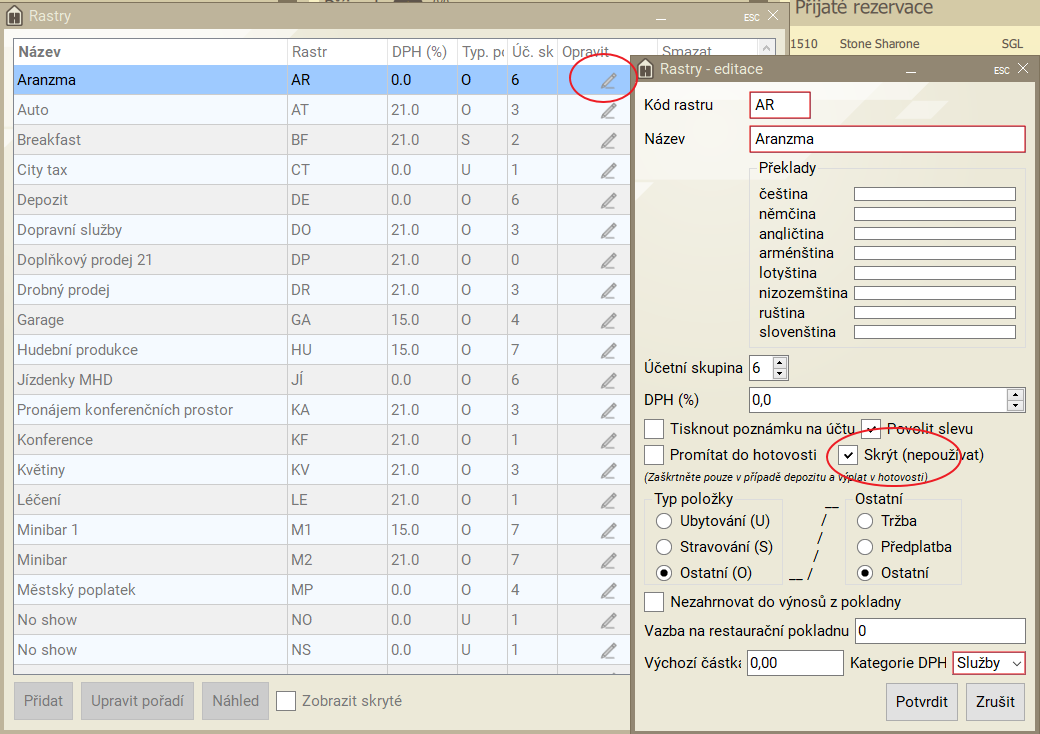Click the DPH (%) column header
Viewport: 1040px width, 734px height.
(420, 51)
